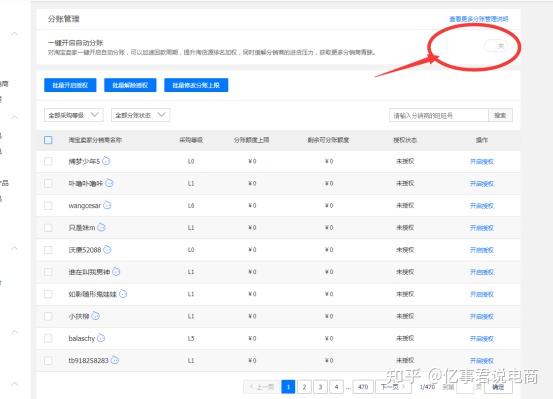Image resolution: width=553 pixels, height=399 pixels.
Task: Open Wangwang chat icon beside wangcesar
Action: point(107,205)
